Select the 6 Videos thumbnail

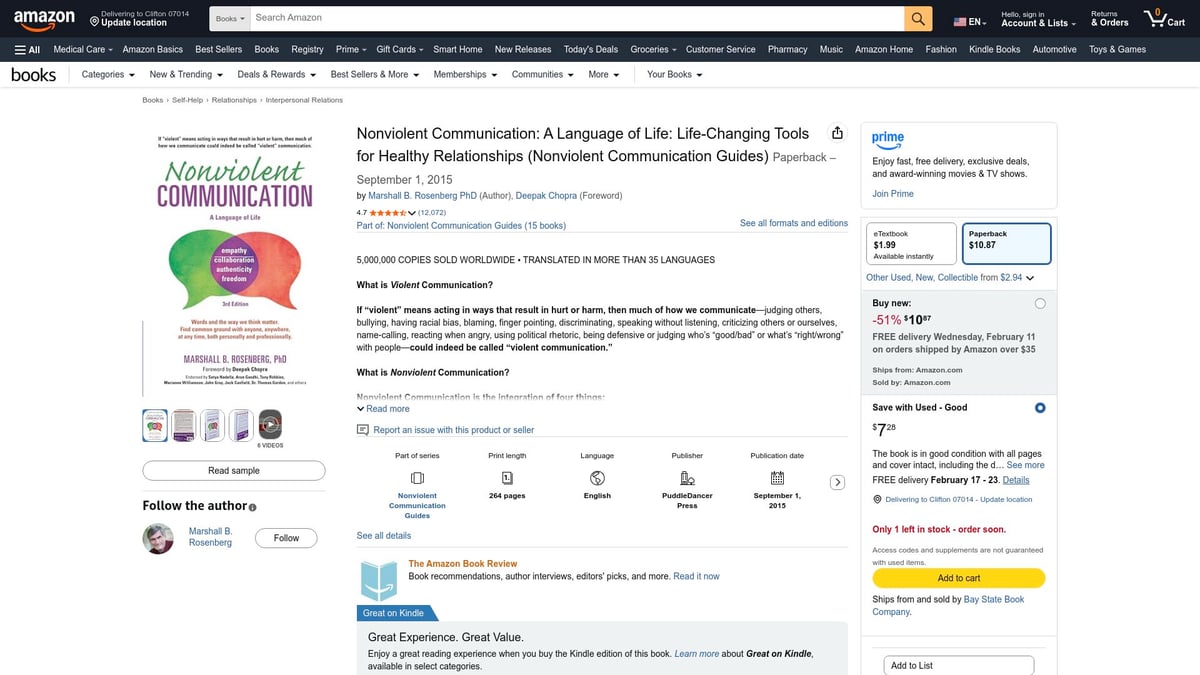(268, 425)
